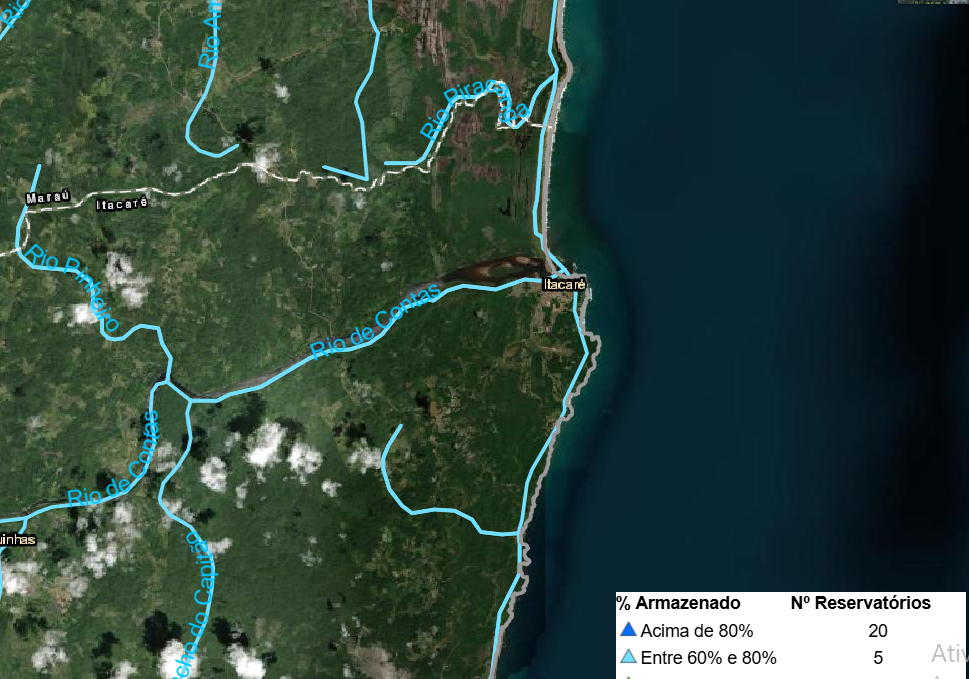969x679 pixels.
Task: Click the Entre 60% e 80% legend text
Action: click(708, 658)
